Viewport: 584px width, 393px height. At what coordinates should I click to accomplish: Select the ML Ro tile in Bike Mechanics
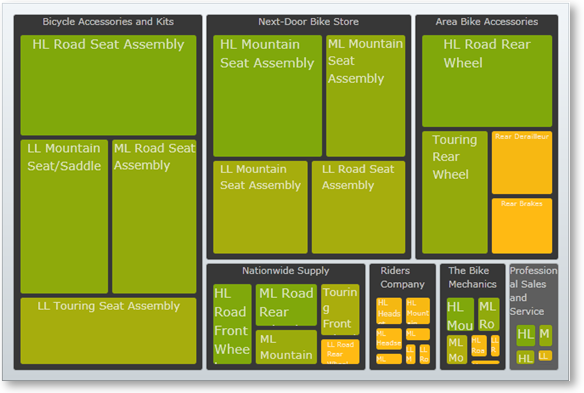[x=488, y=314]
